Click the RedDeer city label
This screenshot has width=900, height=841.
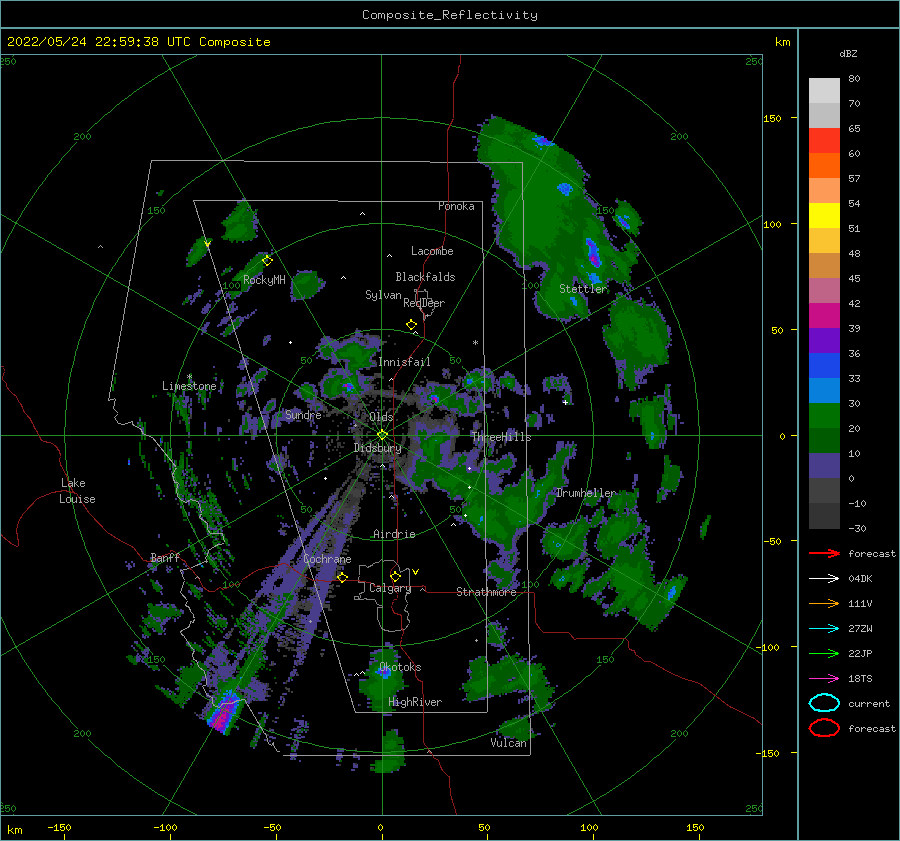(424, 303)
